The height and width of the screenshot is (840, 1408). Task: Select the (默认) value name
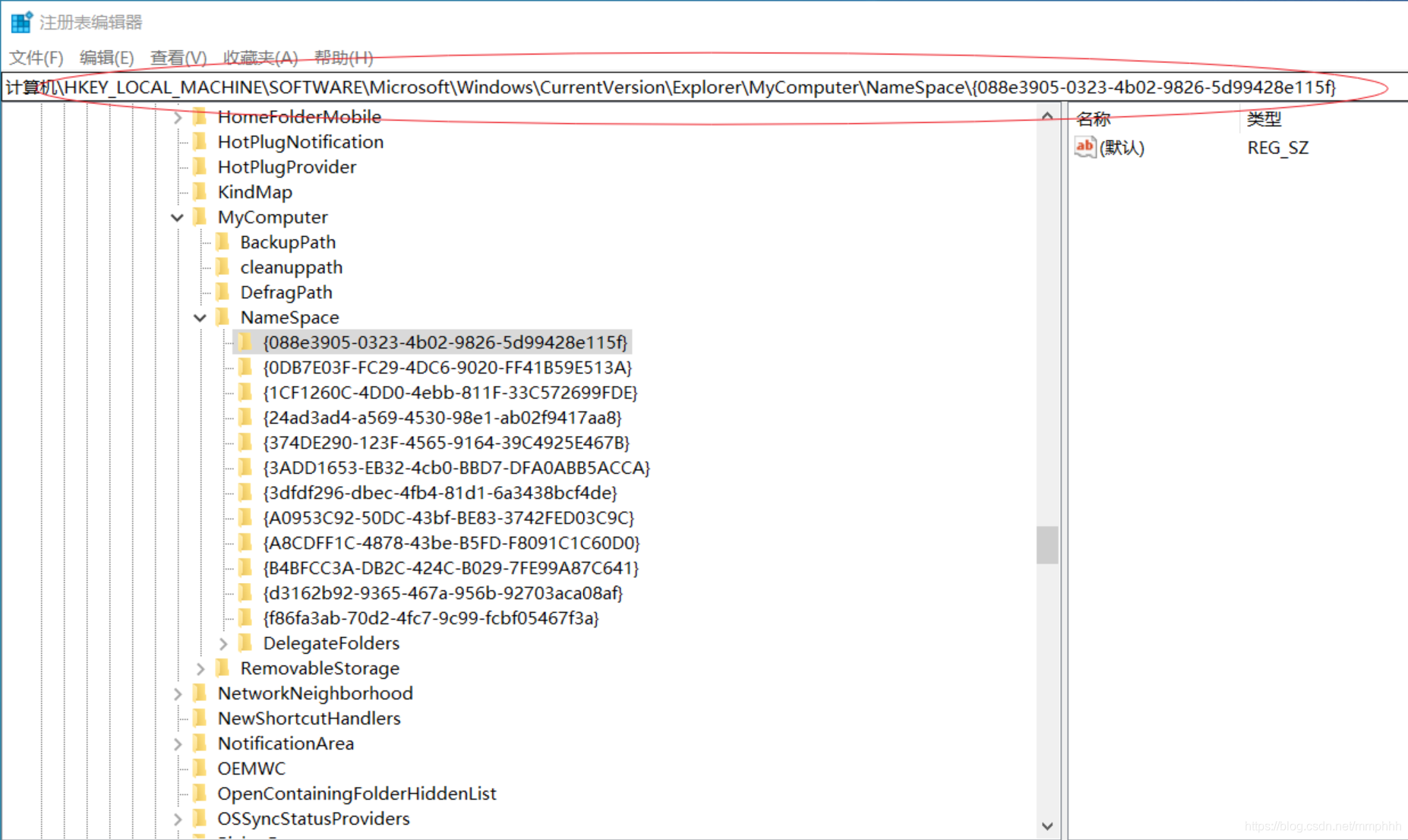coord(1122,147)
